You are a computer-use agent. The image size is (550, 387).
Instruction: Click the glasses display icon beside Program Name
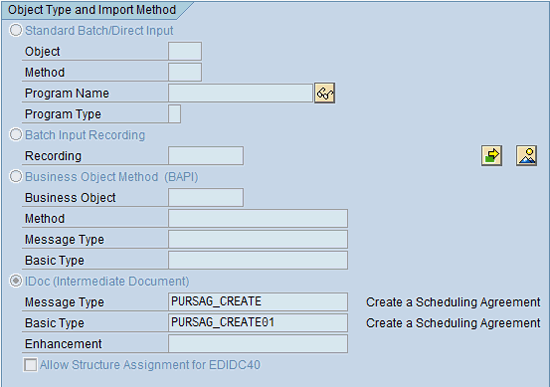(x=324, y=93)
